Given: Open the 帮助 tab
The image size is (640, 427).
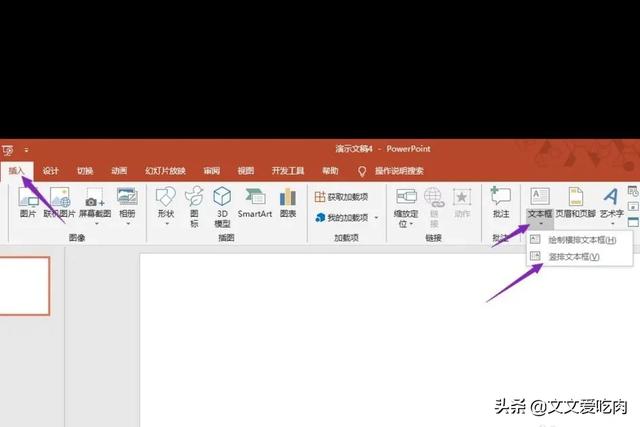Looking at the screenshot, I should 330,171.
